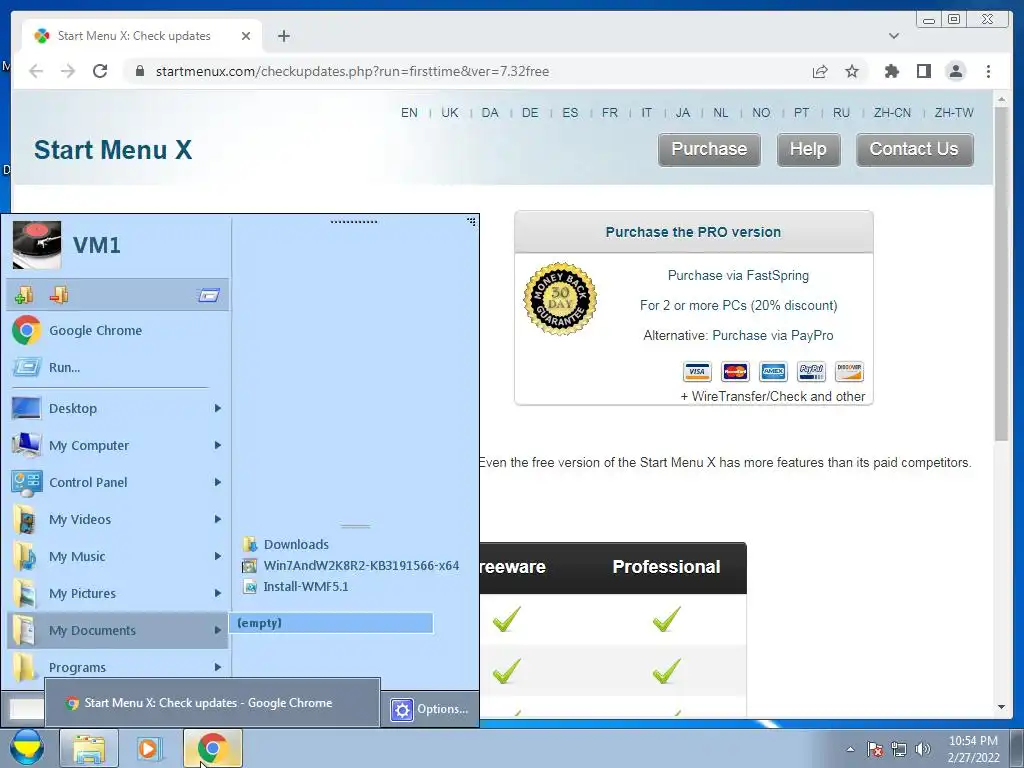This screenshot has height=768, width=1024.
Task: Select Start Menu X: Check updates tab
Action: (134, 36)
